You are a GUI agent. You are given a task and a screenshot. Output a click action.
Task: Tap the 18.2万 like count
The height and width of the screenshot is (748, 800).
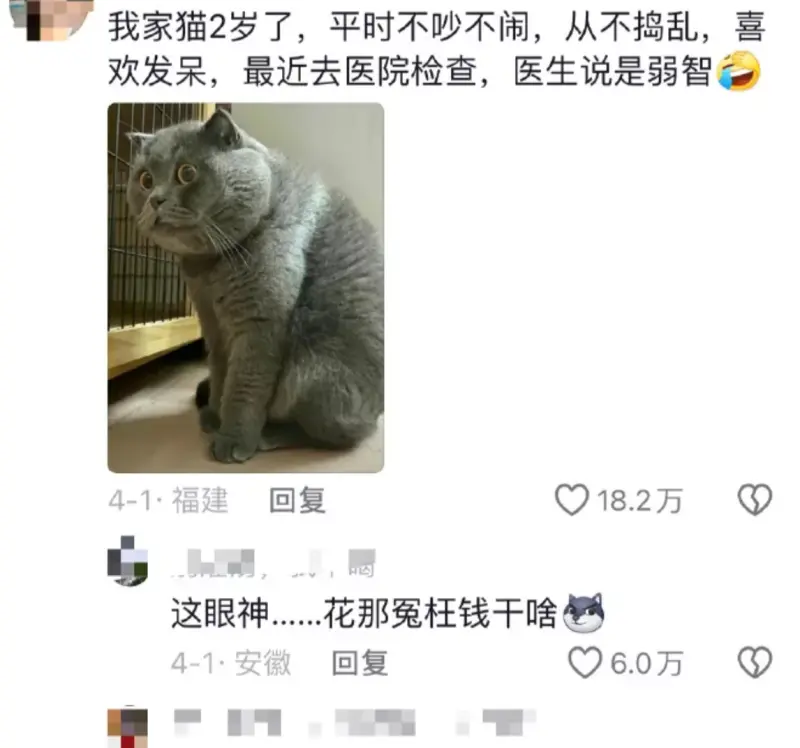pos(639,500)
